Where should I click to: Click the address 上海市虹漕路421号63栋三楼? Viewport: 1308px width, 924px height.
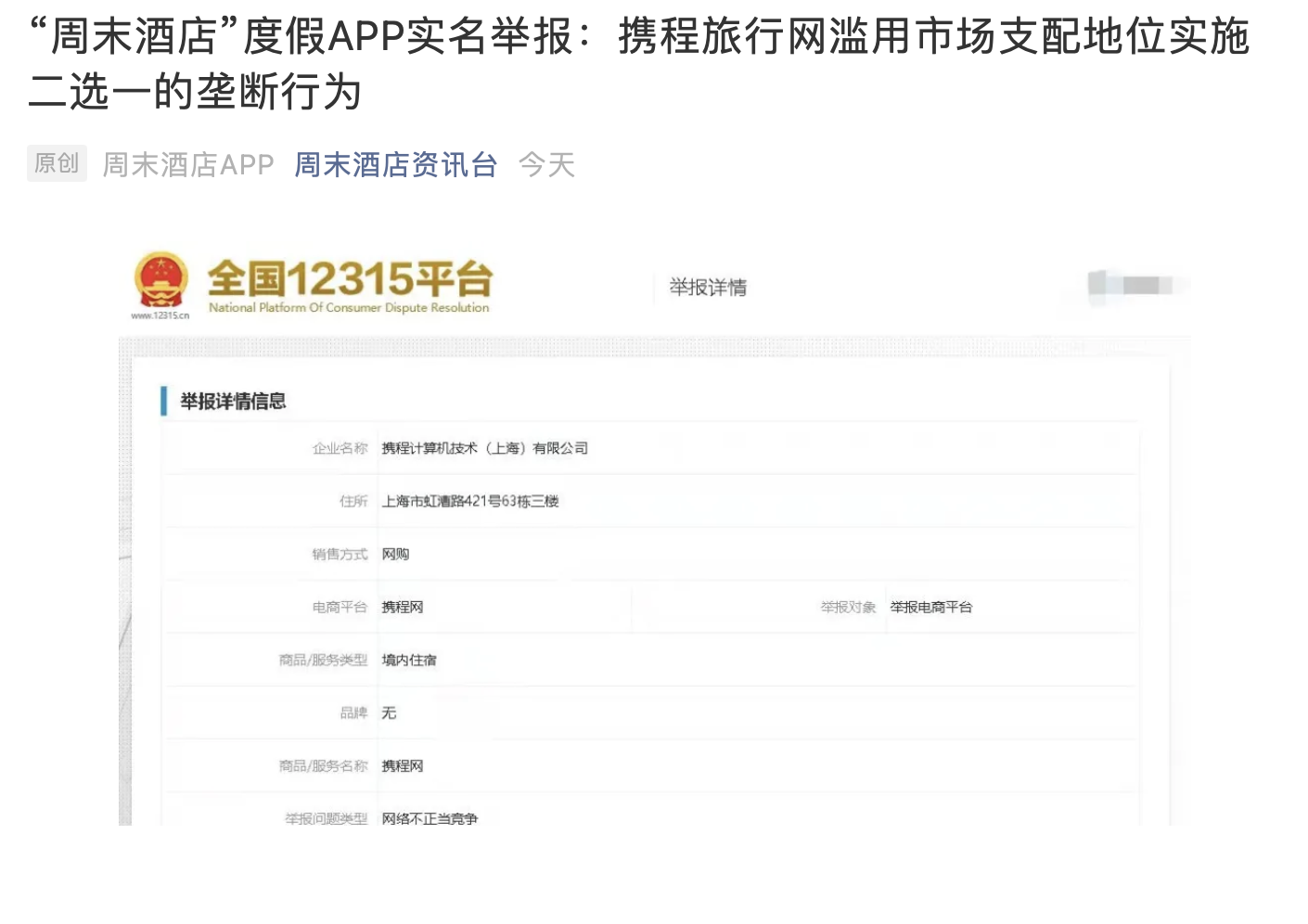pos(470,501)
